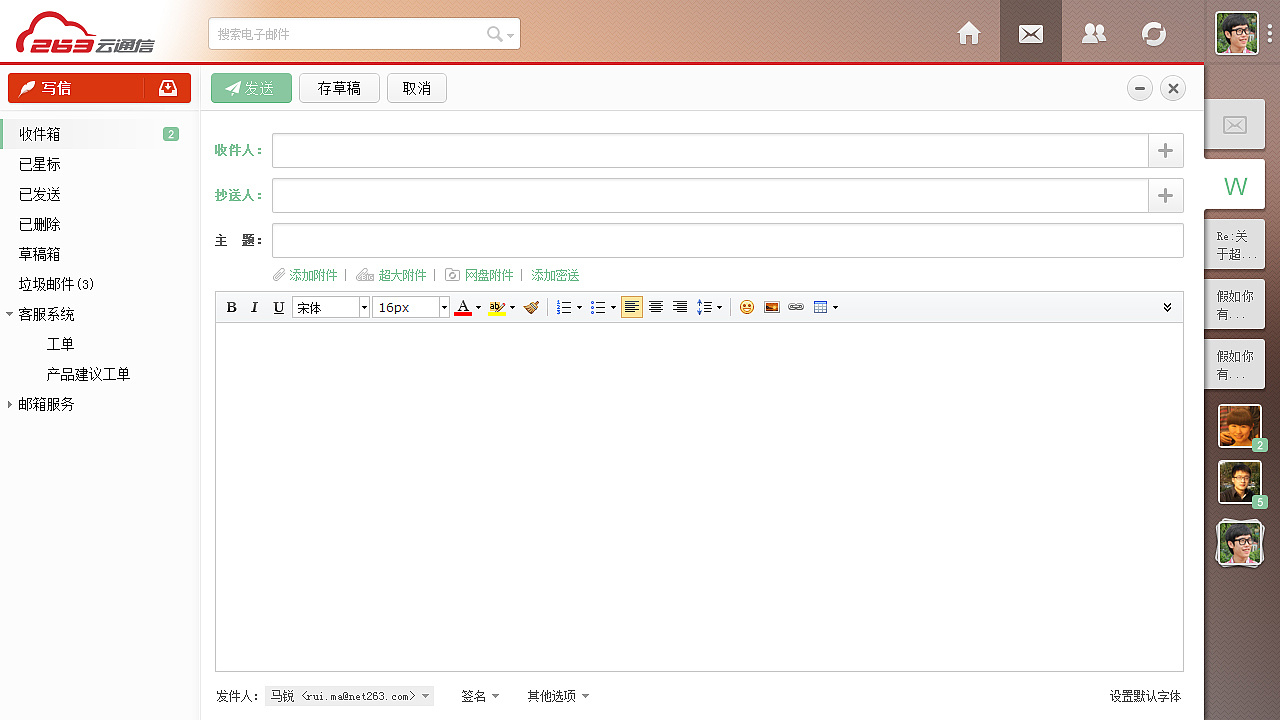Screen dimensions: 1280x720
Task: Toggle underline formatting
Action: (x=279, y=307)
